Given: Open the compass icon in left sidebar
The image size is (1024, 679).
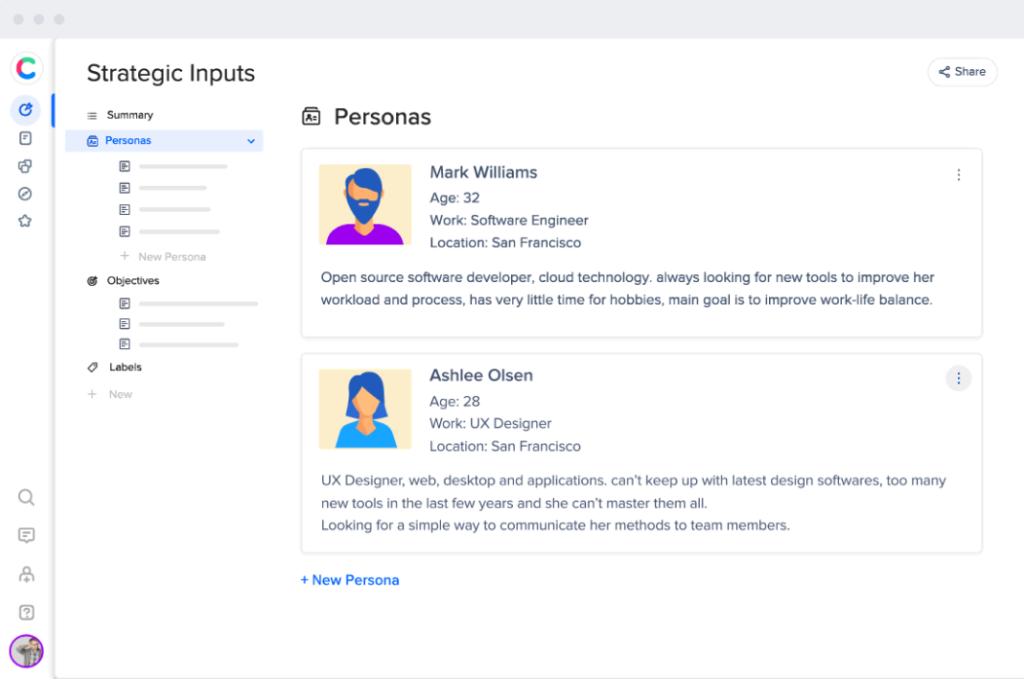Looking at the screenshot, I should [26, 193].
